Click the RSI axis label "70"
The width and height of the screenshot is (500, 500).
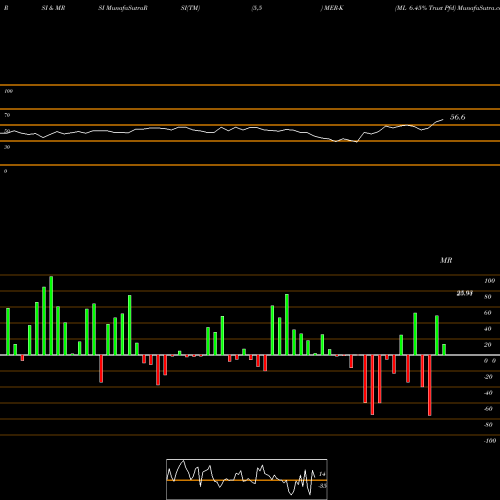(x=7, y=115)
